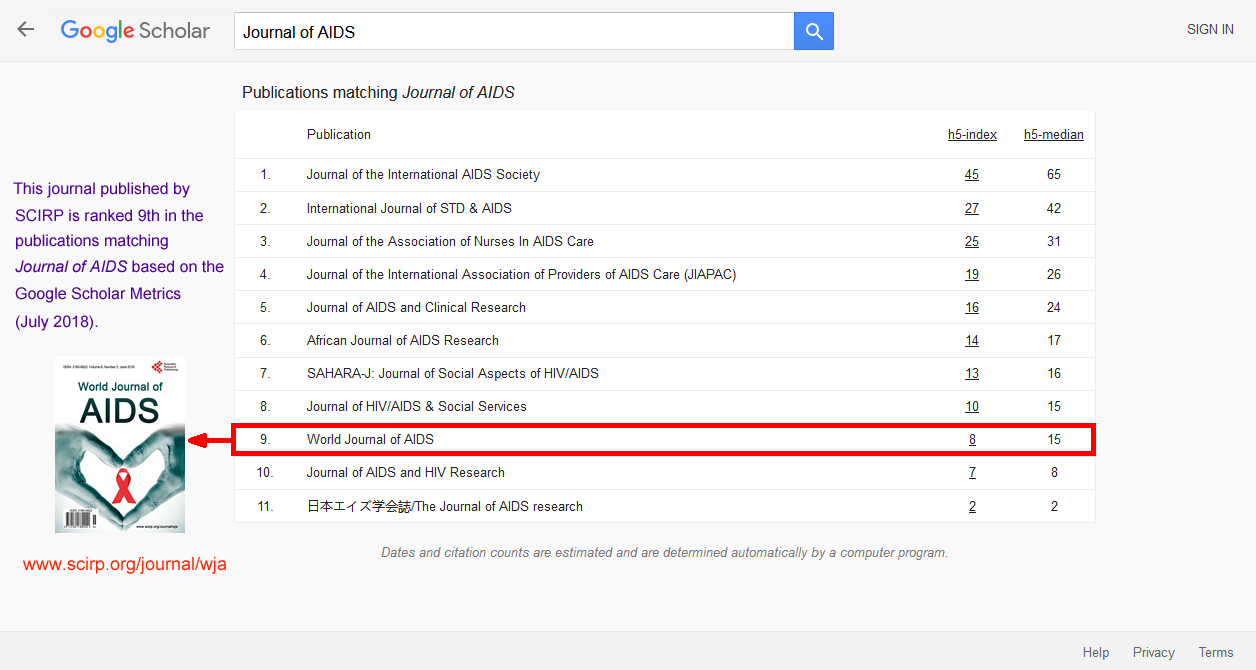
Task: Click h5-median value 42
Action: point(1054,209)
